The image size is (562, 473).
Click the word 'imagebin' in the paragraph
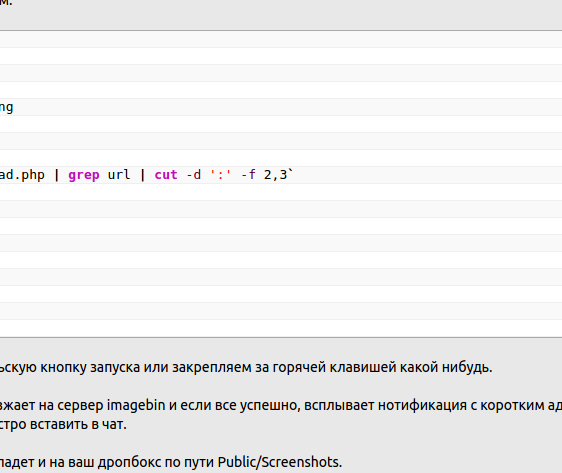pyautogui.click(x=136, y=406)
